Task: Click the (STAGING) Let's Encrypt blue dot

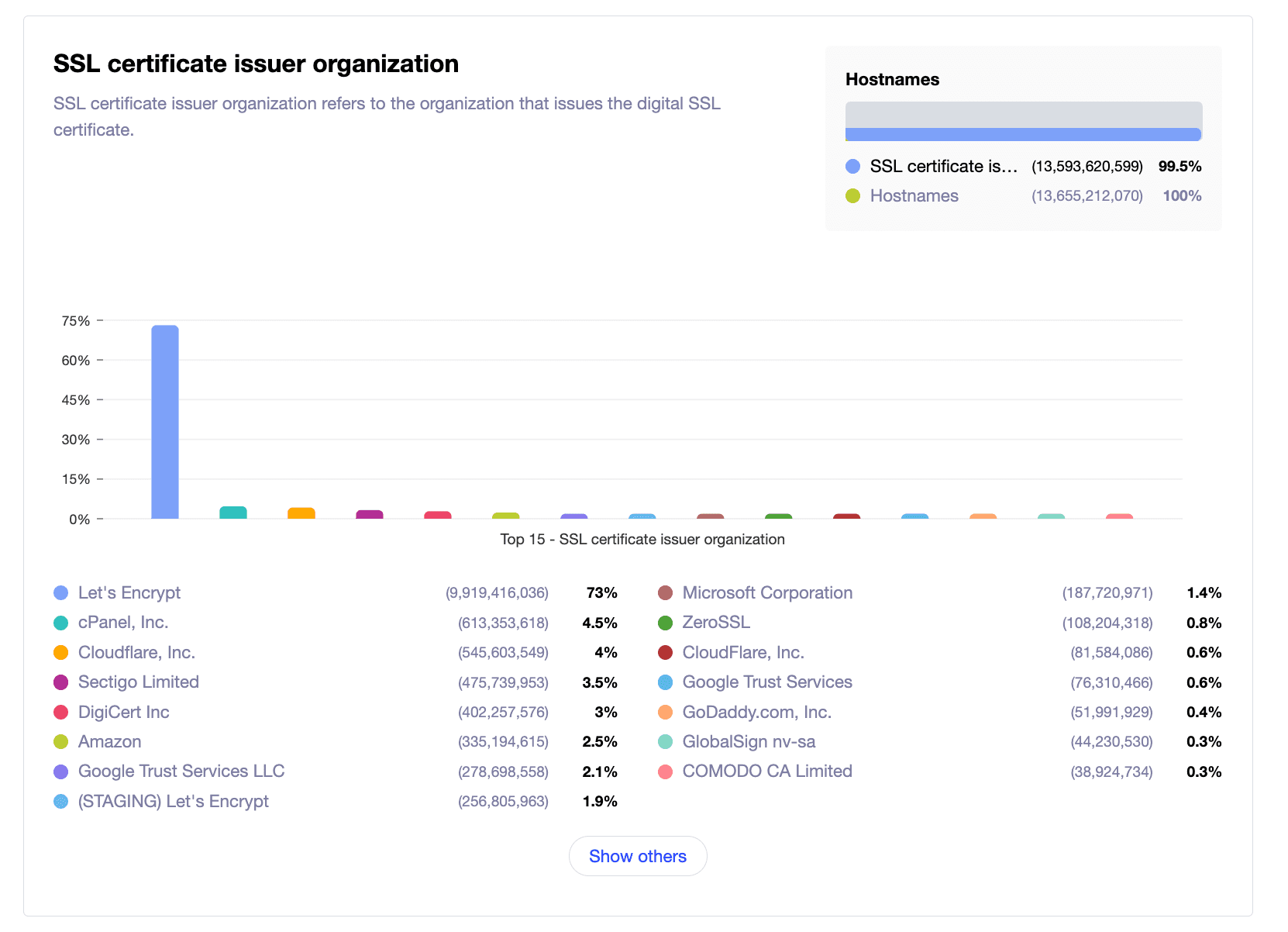Action: [x=61, y=802]
